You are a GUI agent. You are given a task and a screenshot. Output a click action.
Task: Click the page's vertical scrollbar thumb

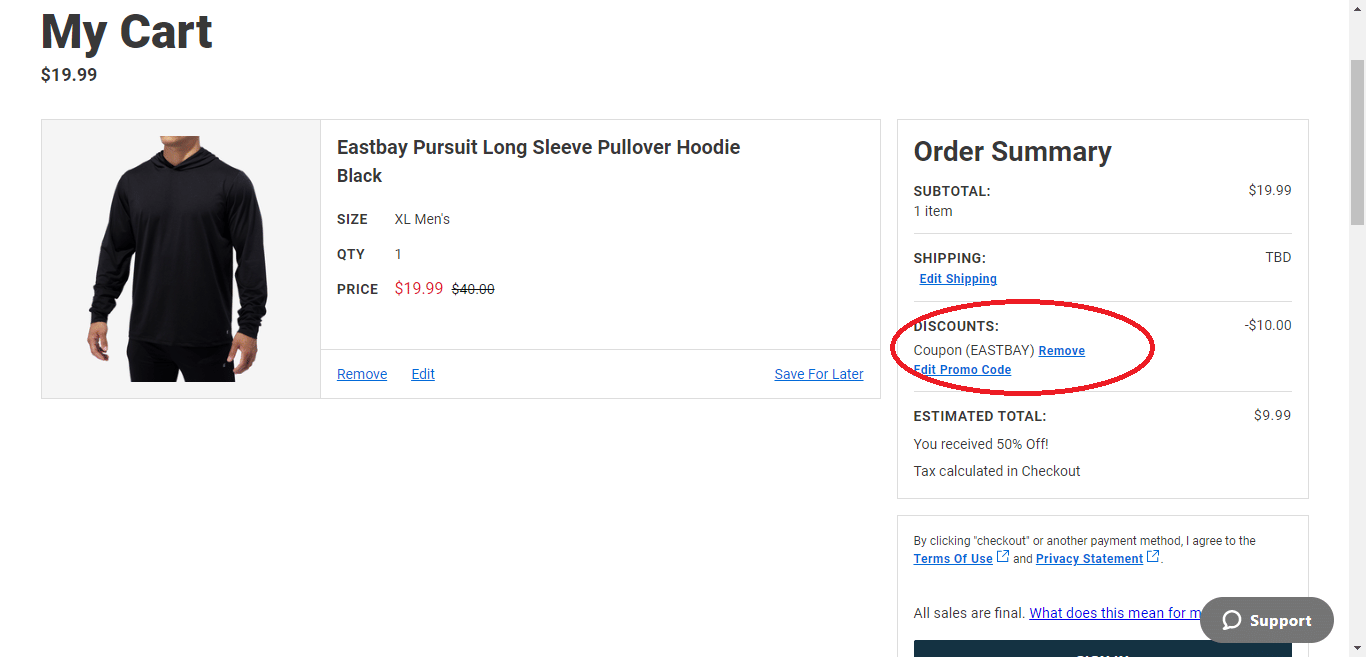point(1357,140)
